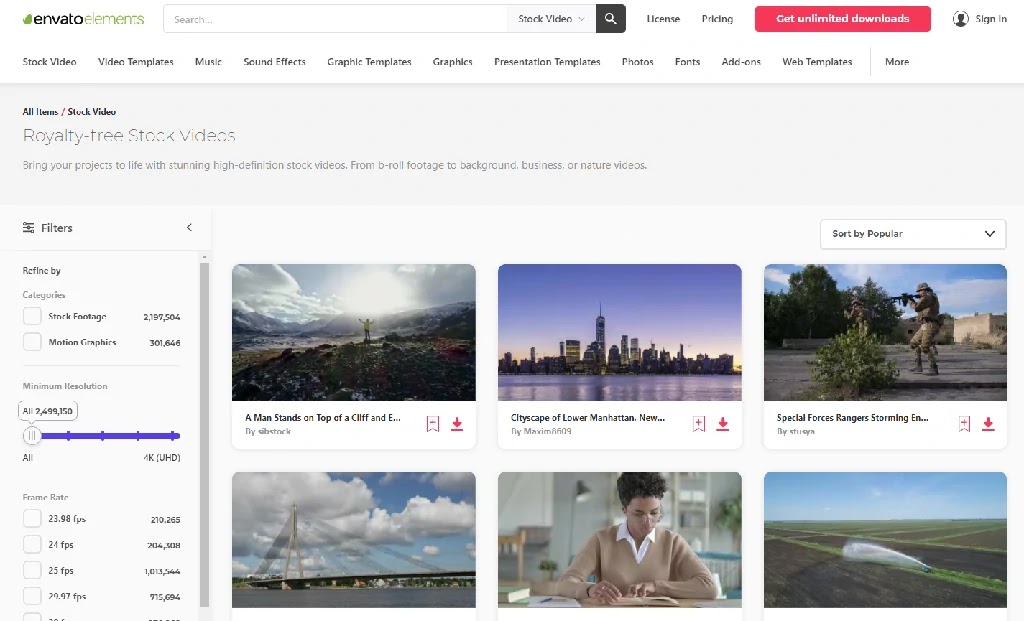This screenshot has height=621, width=1024.
Task: Open the Pricing link
Action: [x=717, y=19]
